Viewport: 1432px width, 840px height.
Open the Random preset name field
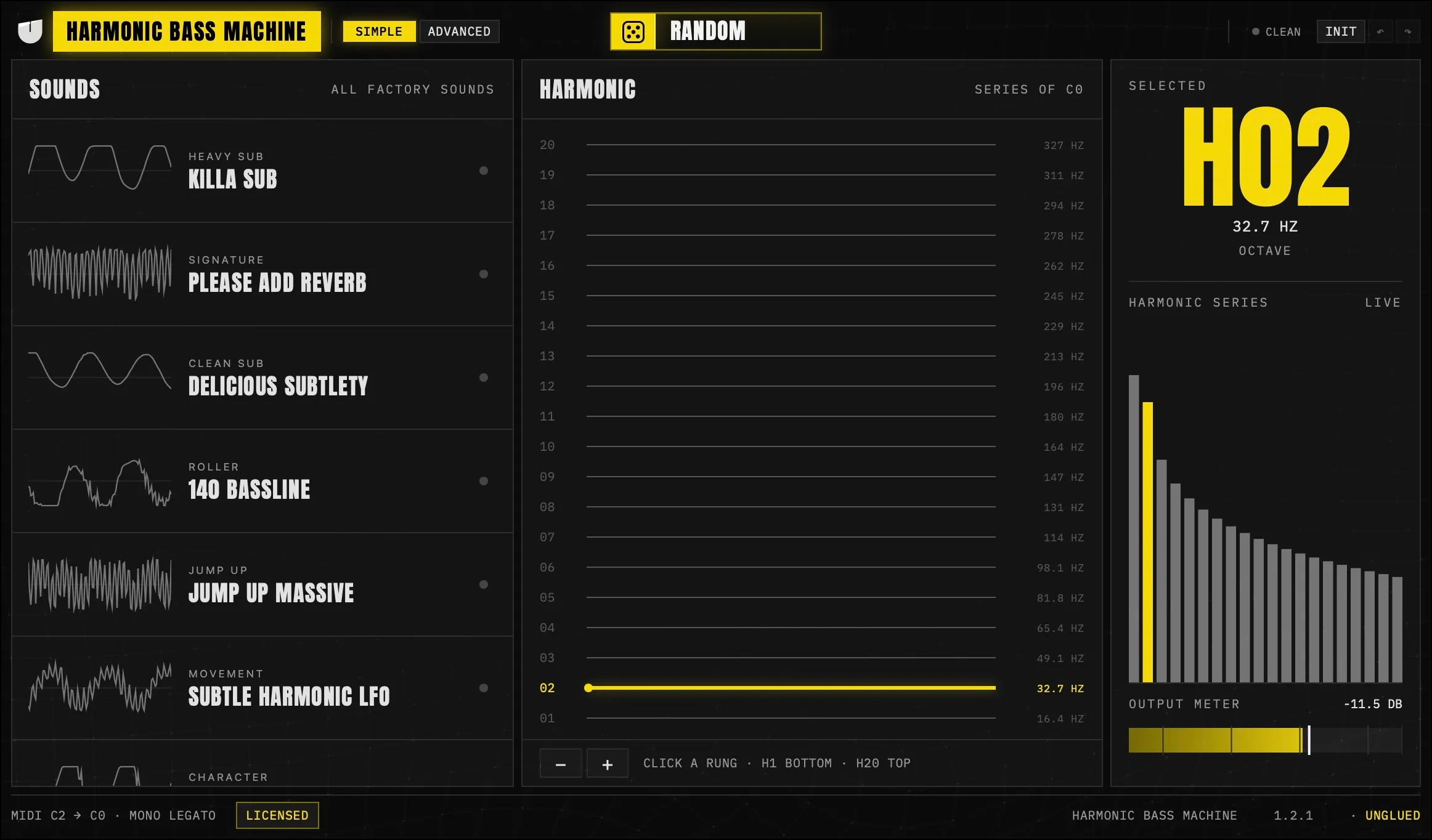[738, 31]
